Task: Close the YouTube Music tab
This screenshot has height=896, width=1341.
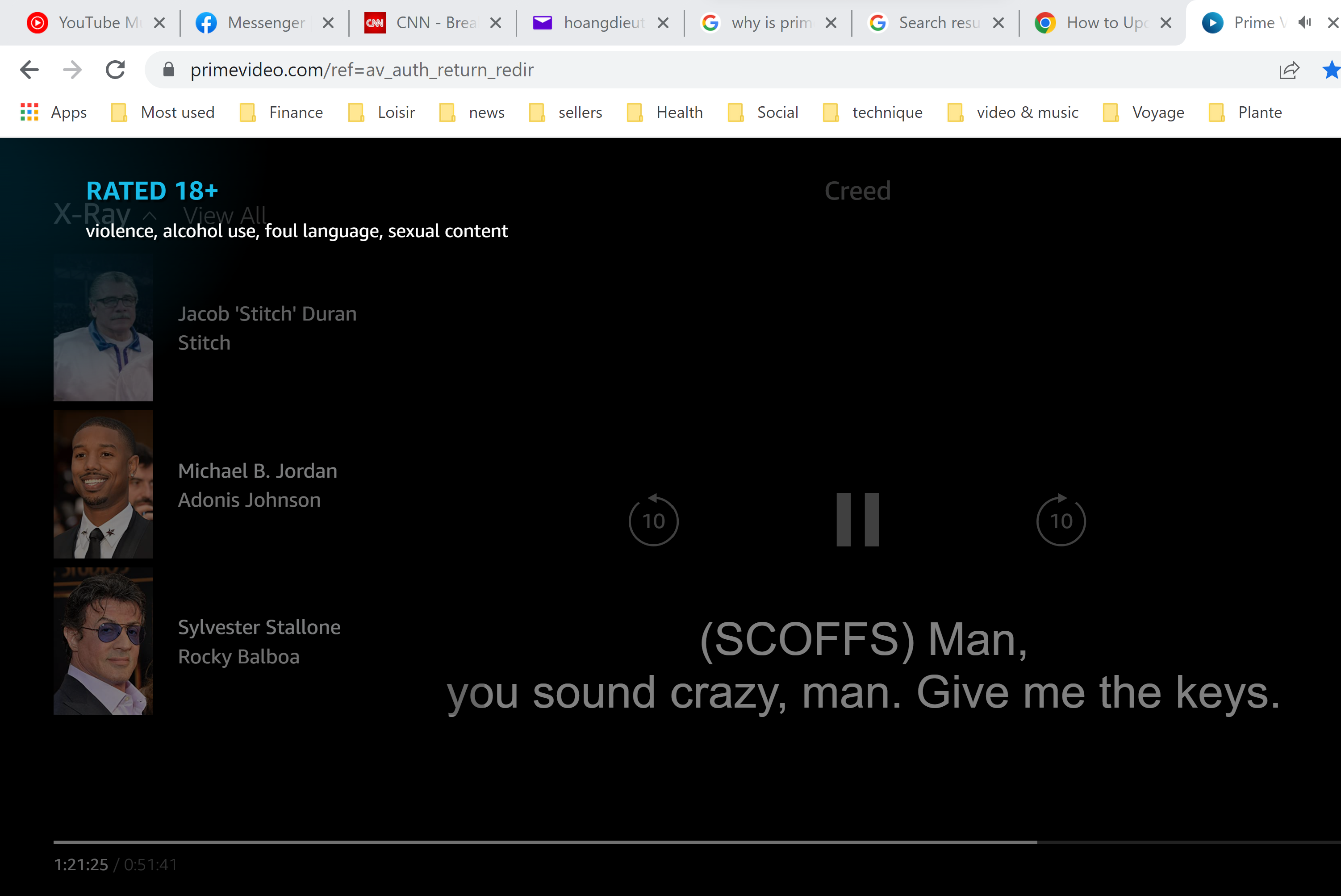Action: [159, 23]
